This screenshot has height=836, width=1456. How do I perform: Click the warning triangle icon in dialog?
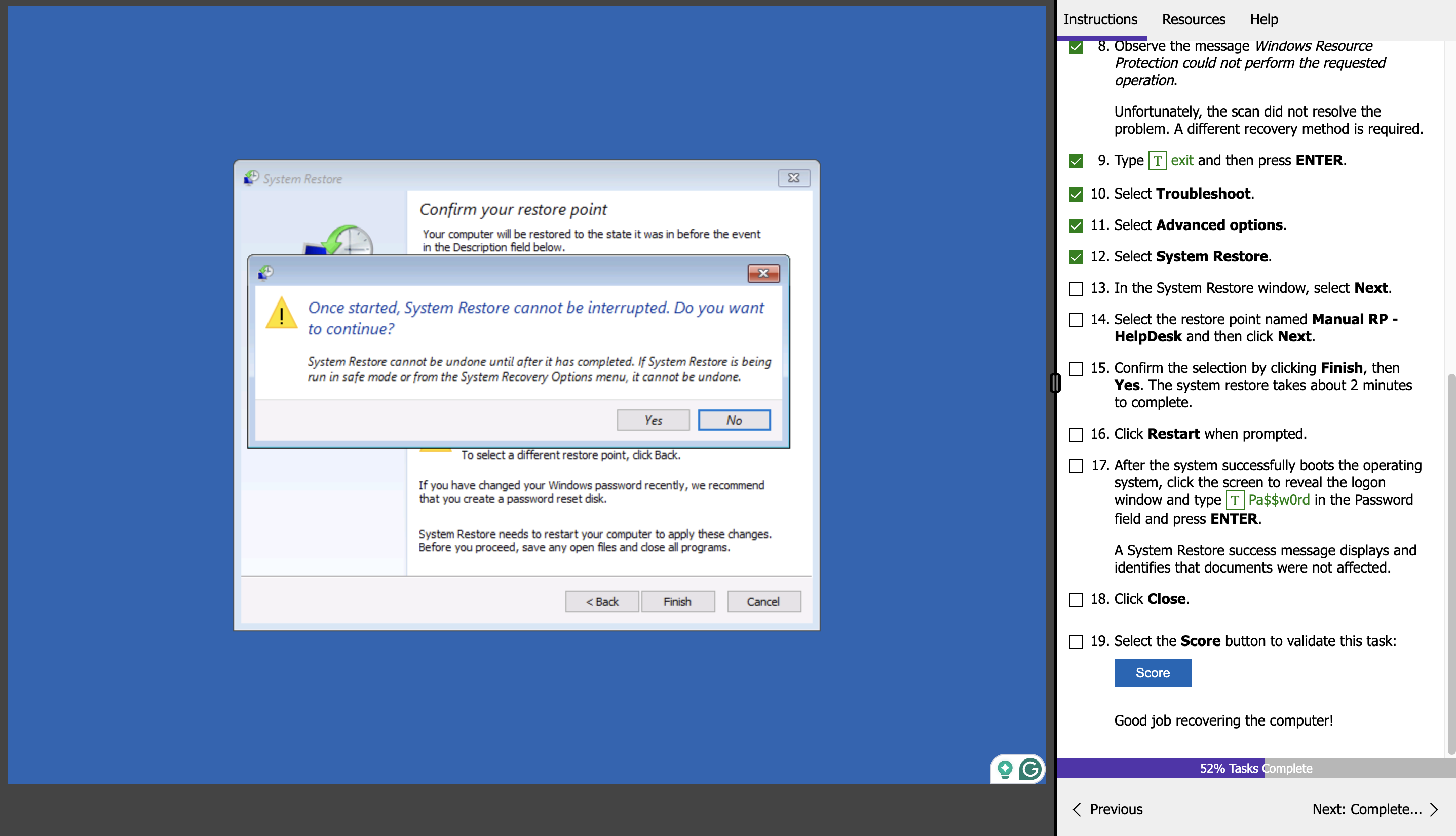(x=281, y=313)
